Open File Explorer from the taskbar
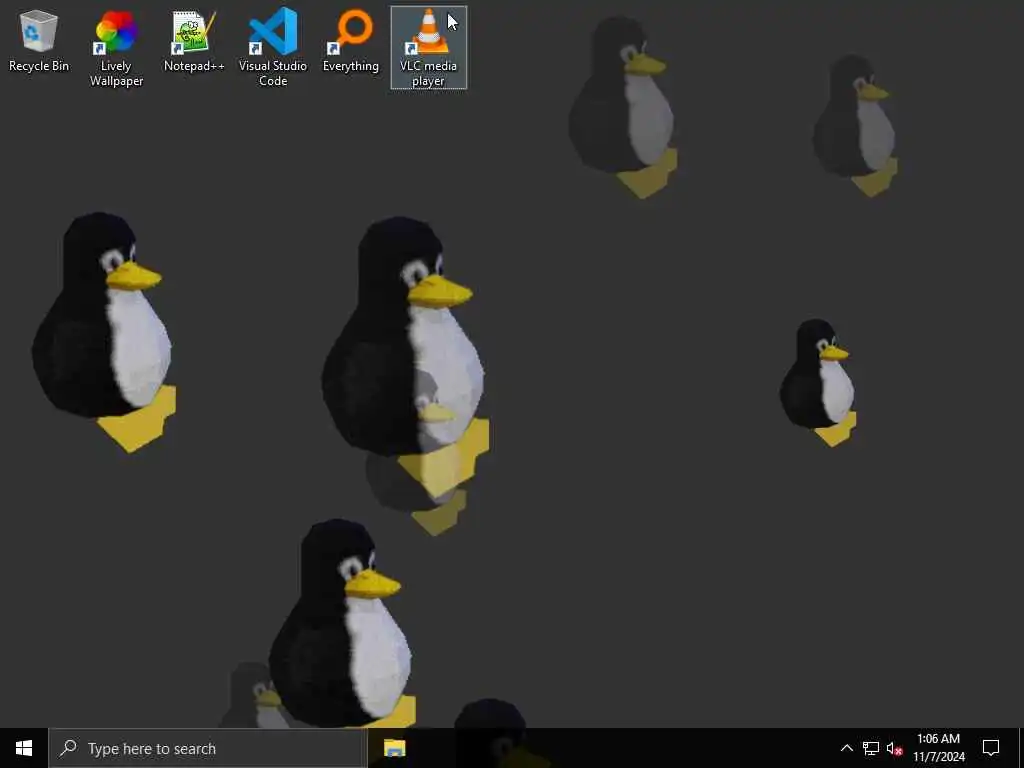The width and height of the screenshot is (1024, 768). coord(394,748)
